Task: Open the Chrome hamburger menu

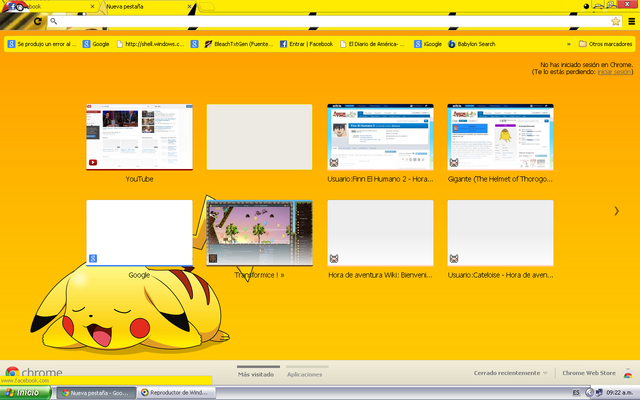Action: (631, 22)
